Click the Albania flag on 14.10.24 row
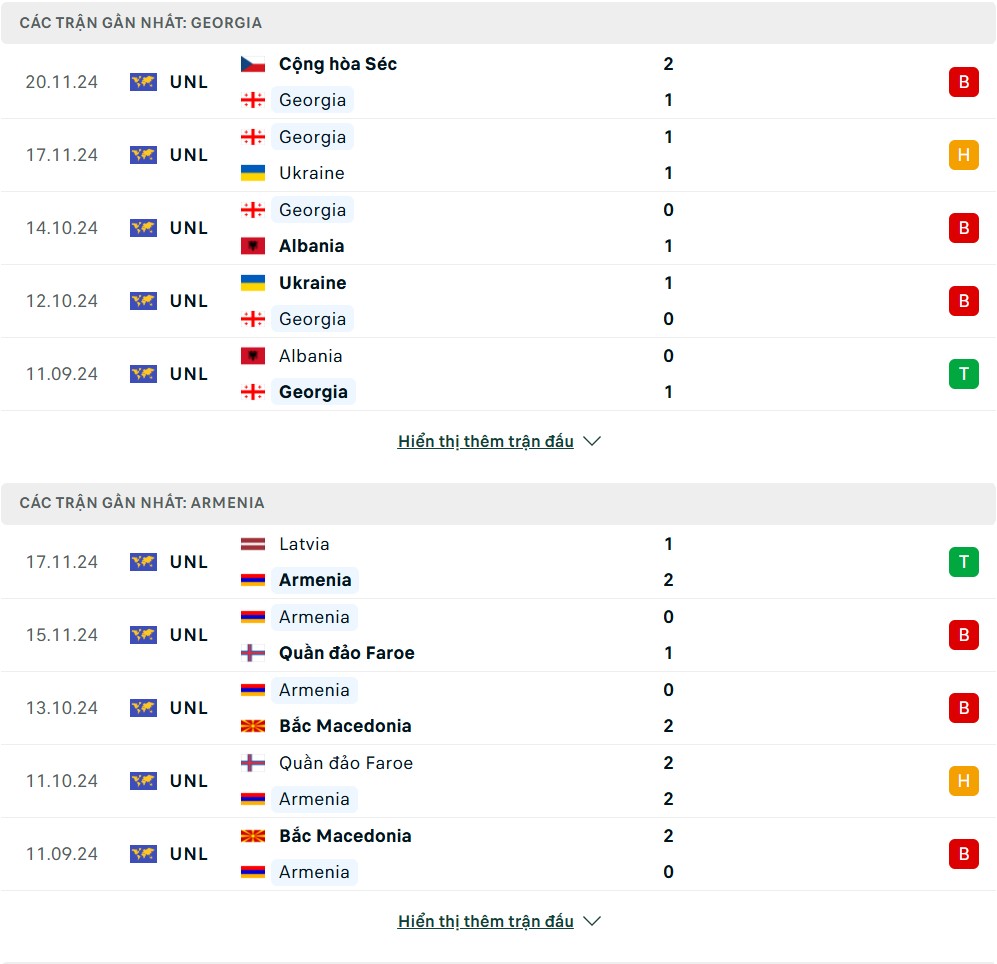This screenshot has width=997, height=964. [x=252, y=246]
